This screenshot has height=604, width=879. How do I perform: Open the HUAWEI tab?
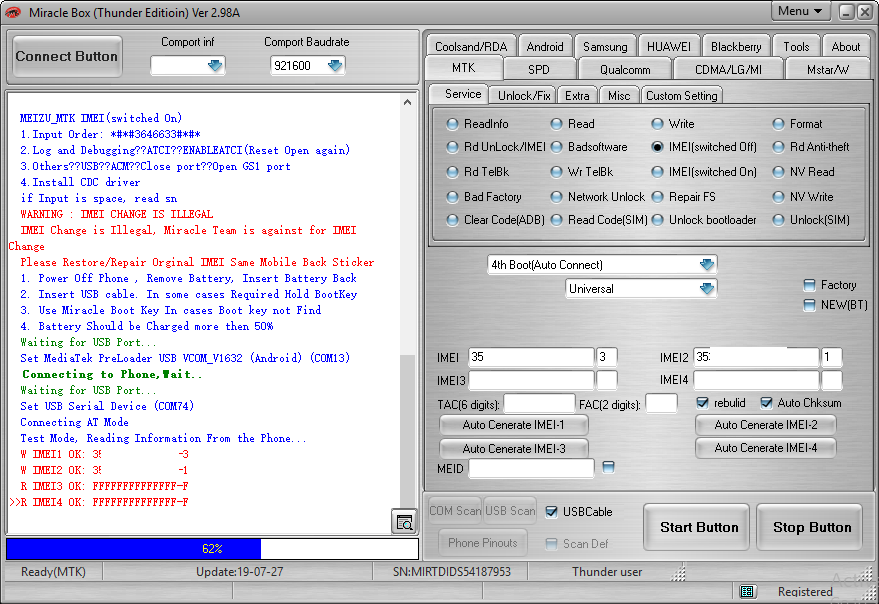pyautogui.click(x=669, y=47)
